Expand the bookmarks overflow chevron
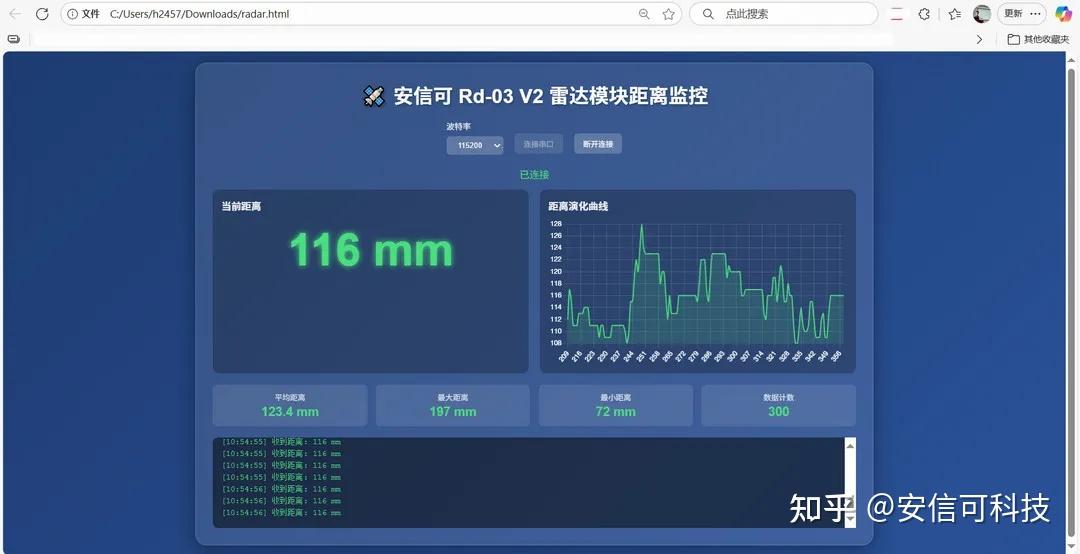 click(979, 39)
